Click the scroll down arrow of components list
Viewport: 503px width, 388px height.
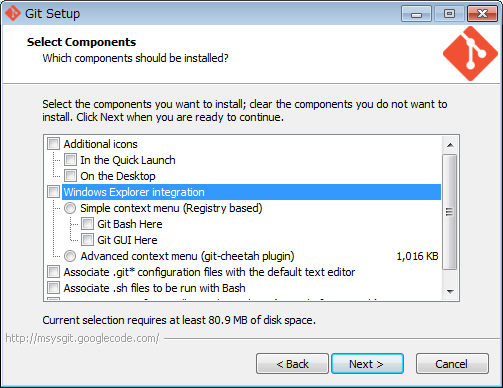[x=450, y=291]
